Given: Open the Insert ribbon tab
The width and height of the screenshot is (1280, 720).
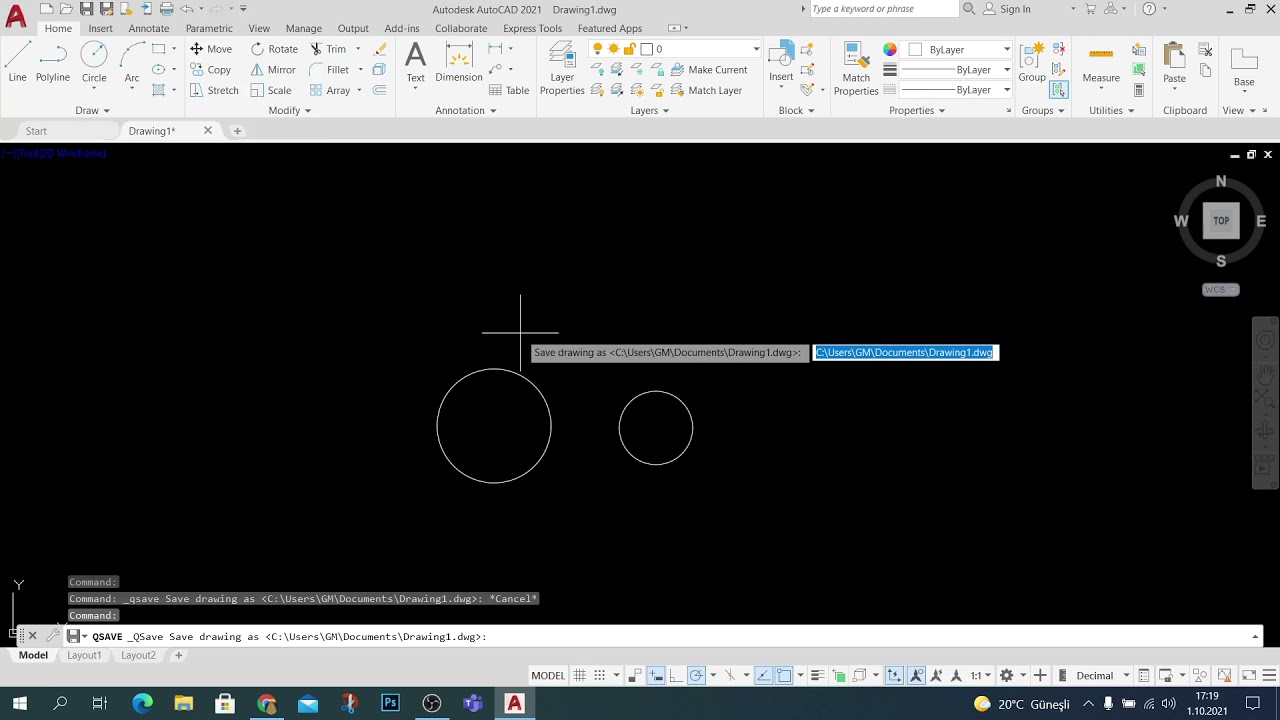Looking at the screenshot, I should (x=100, y=28).
